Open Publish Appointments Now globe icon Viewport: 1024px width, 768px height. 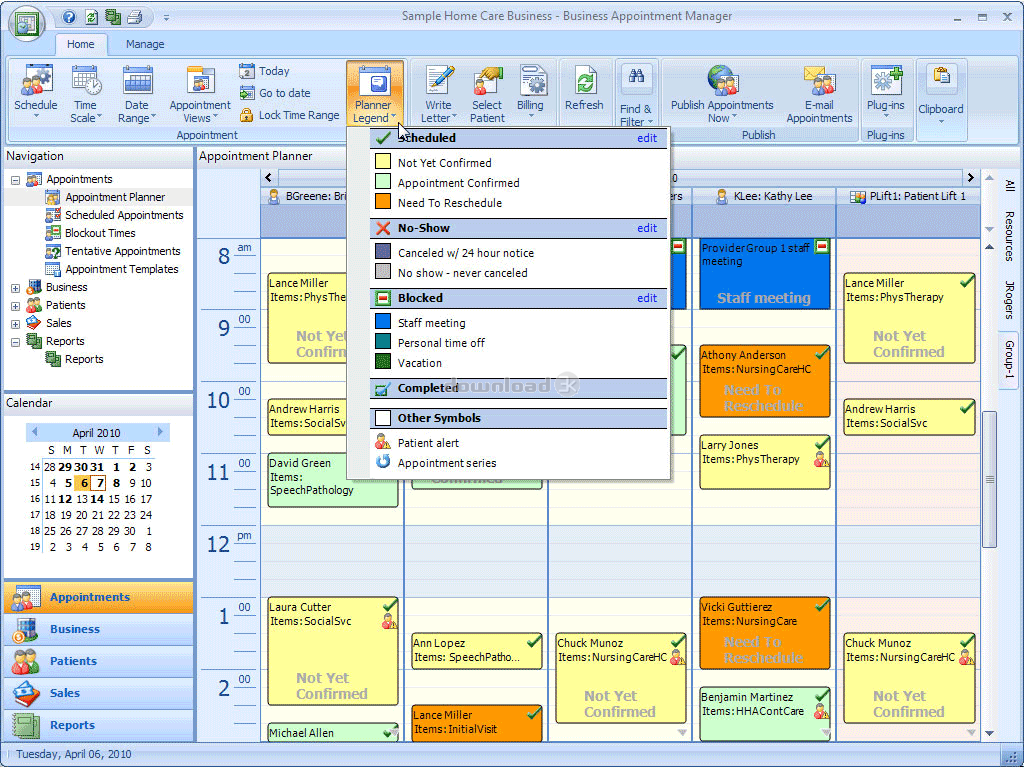[x=722, y=80]
